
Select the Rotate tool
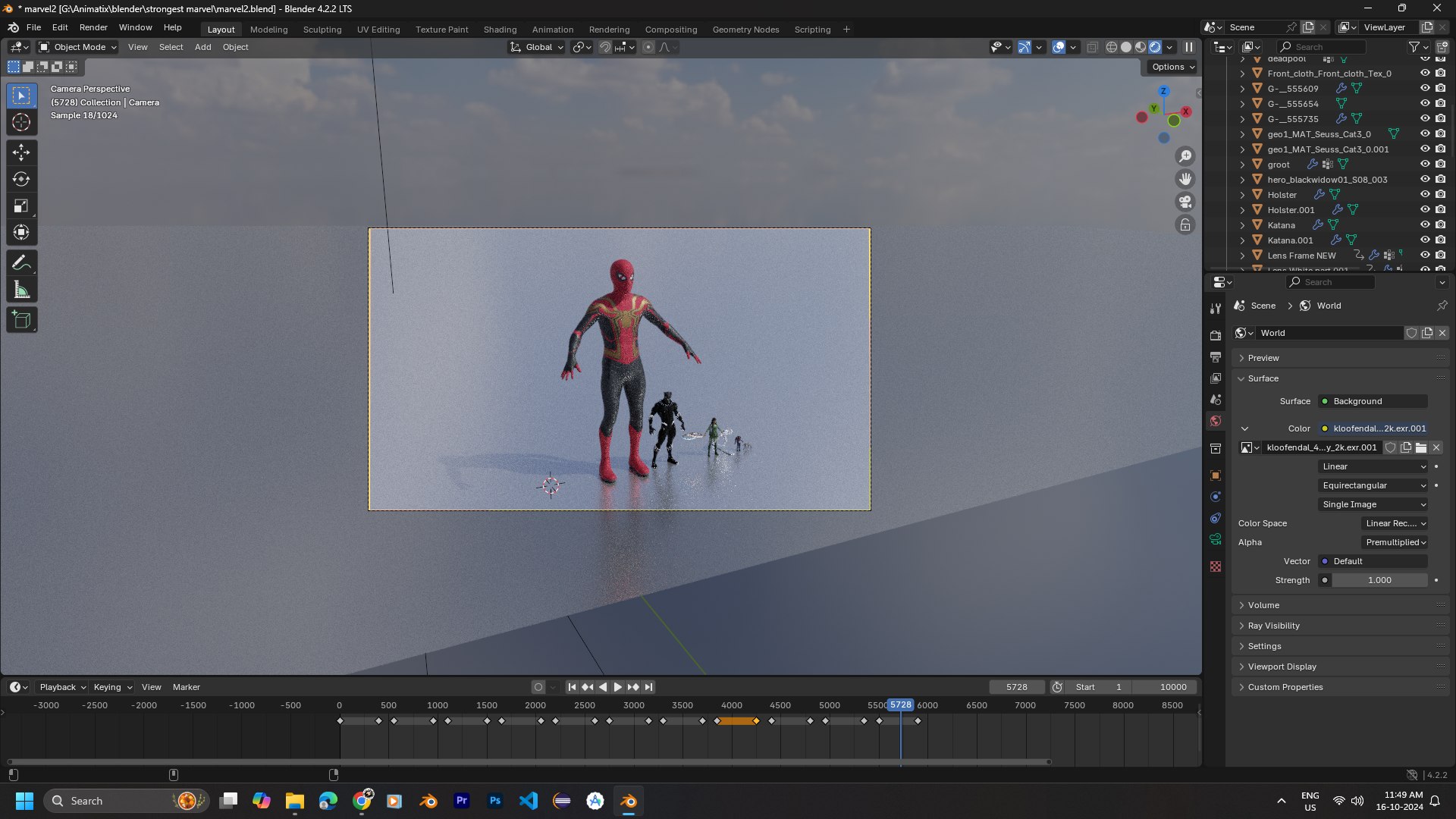(21, 179)
